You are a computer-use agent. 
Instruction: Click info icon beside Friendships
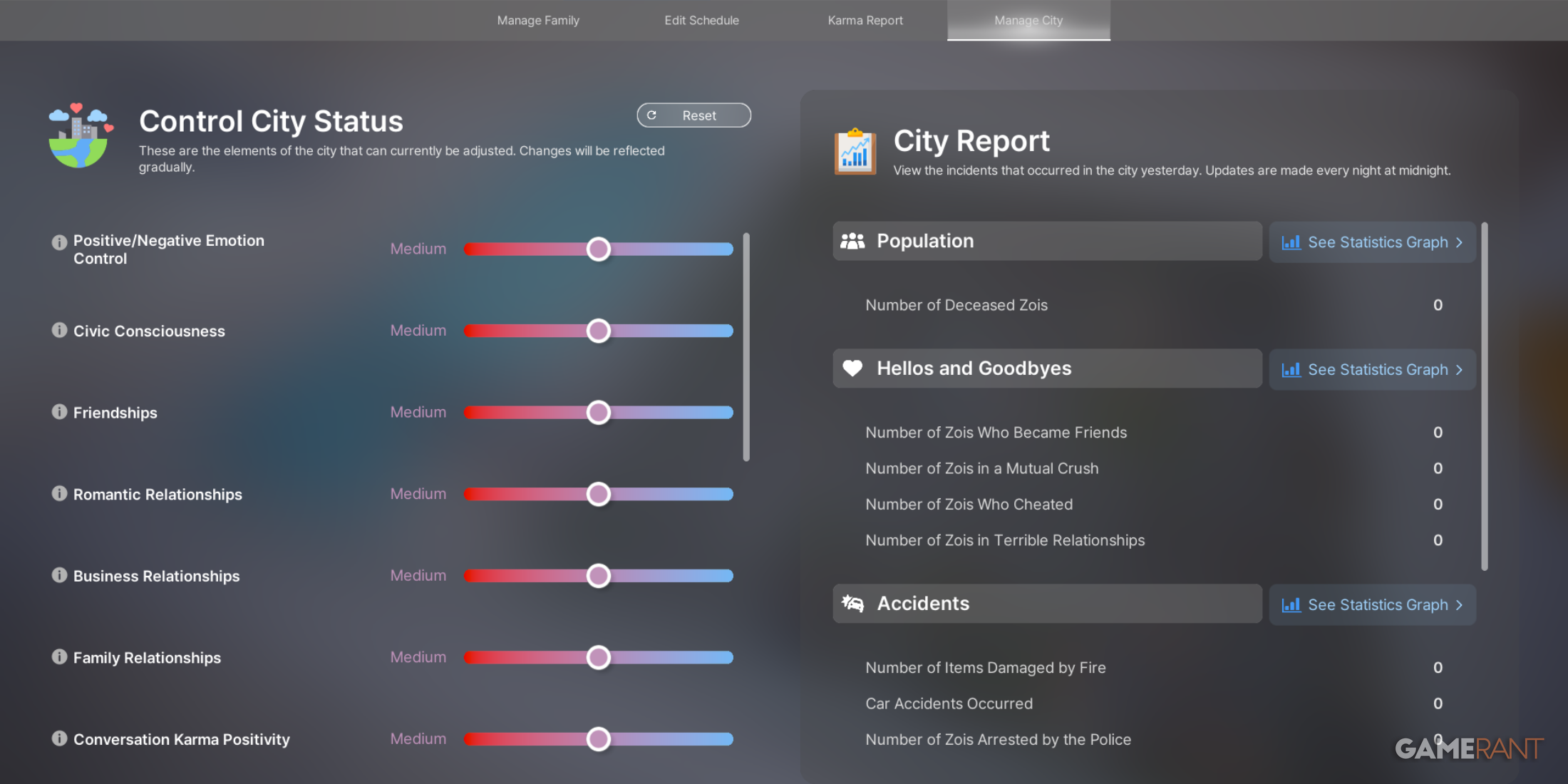(59, 412)
